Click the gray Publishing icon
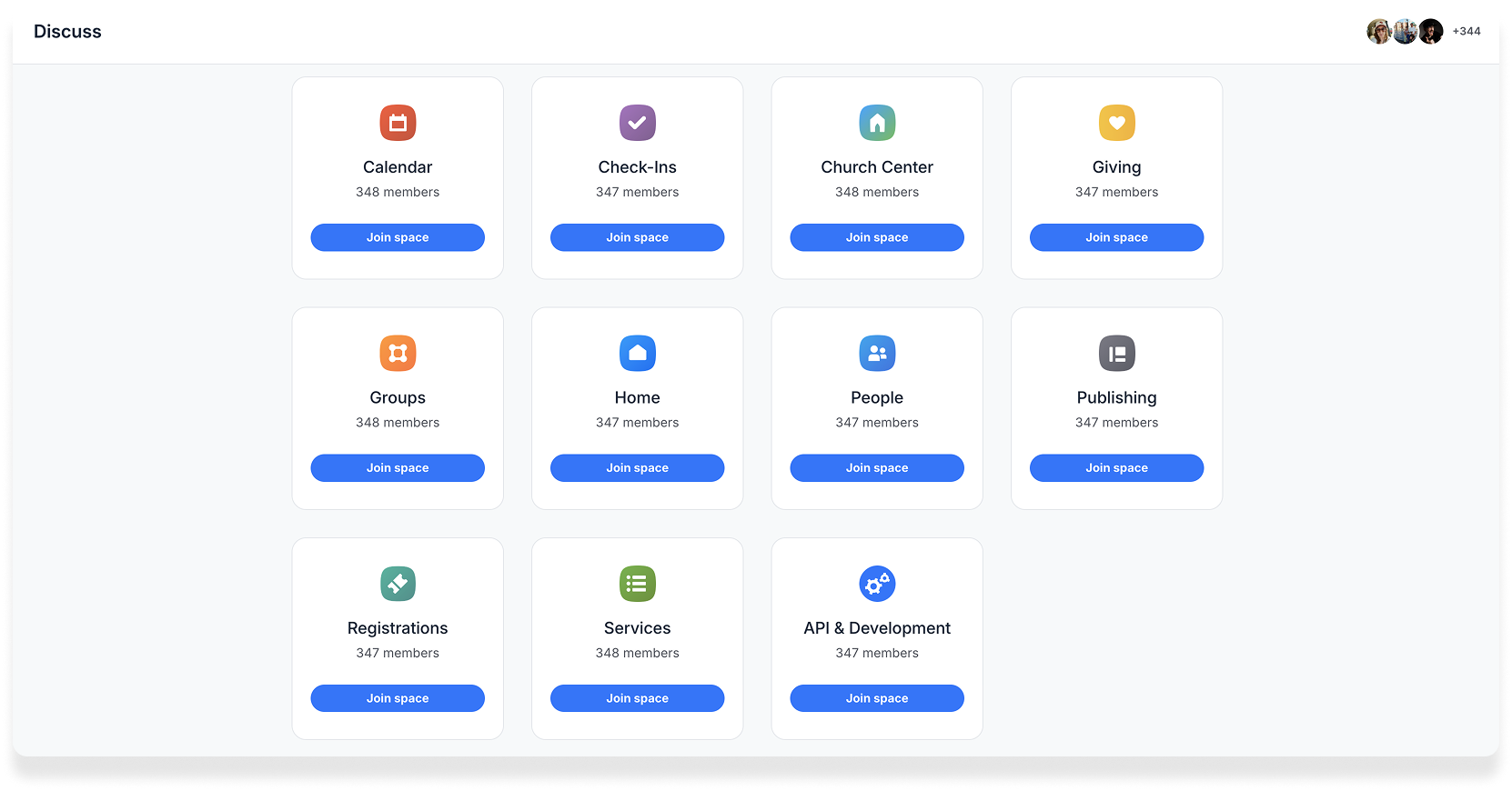This screenshot has width=1512, height=791. [x=1116, y=354]
